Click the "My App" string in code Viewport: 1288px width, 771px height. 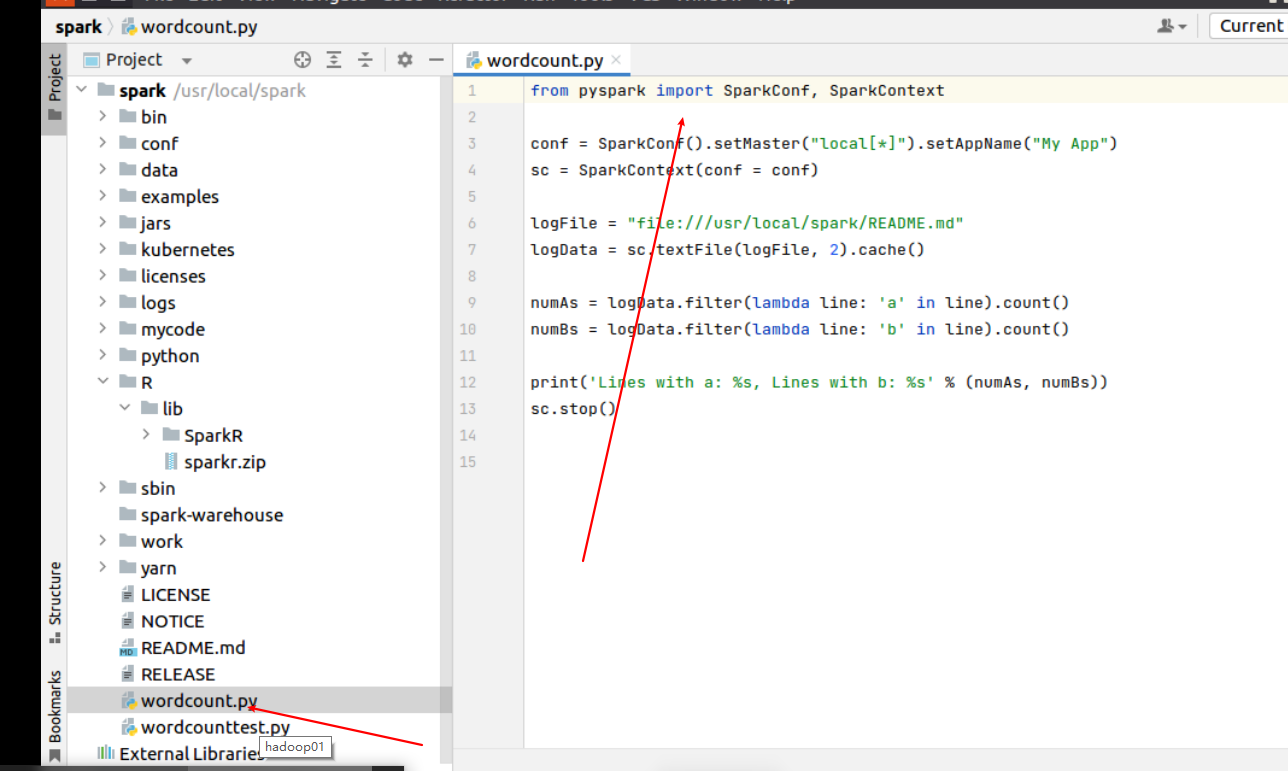click(x=1070, y=143)
